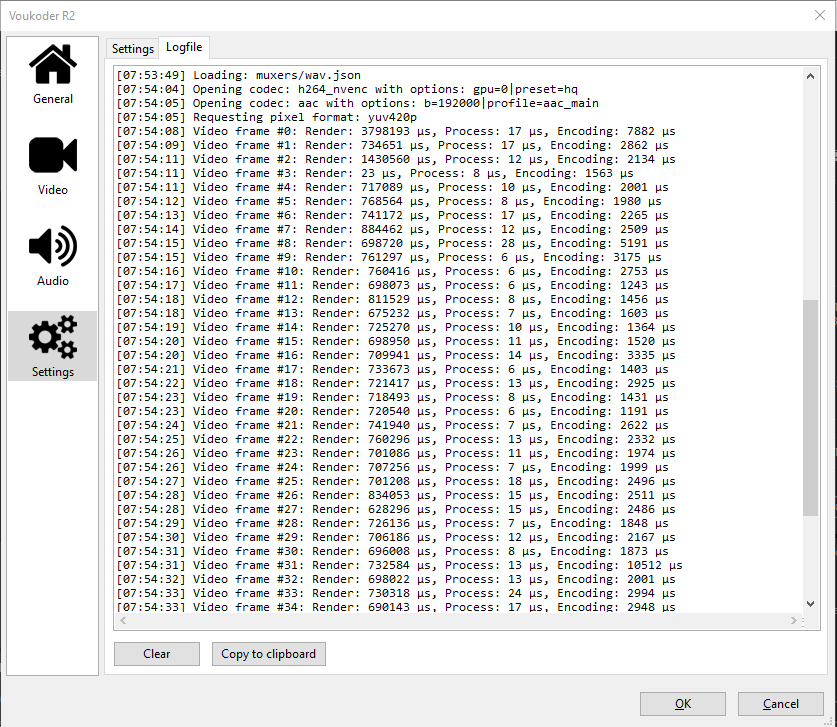This screenshot has height=727, width=837.
Task: Click the 'Video frame #28' log line
Action: pos(392,524)
